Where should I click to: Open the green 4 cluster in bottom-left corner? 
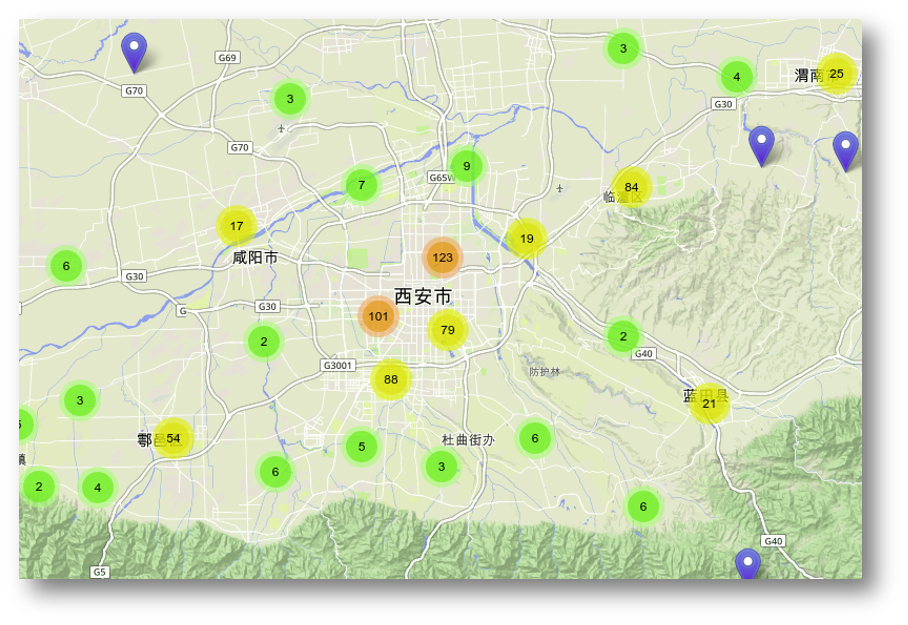[x=98, y=488]
